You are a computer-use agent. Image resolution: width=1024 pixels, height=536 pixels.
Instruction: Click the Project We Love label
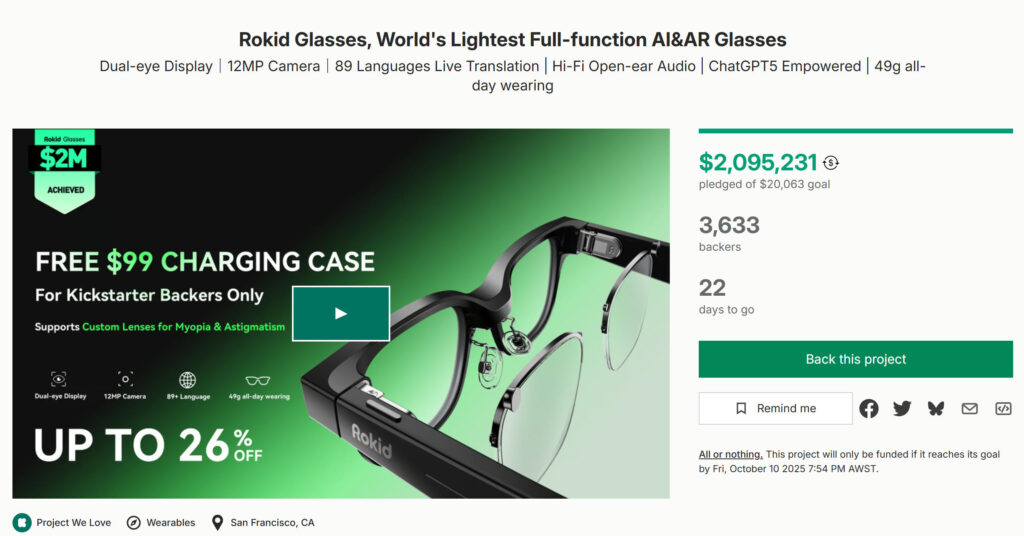(74, 522)
